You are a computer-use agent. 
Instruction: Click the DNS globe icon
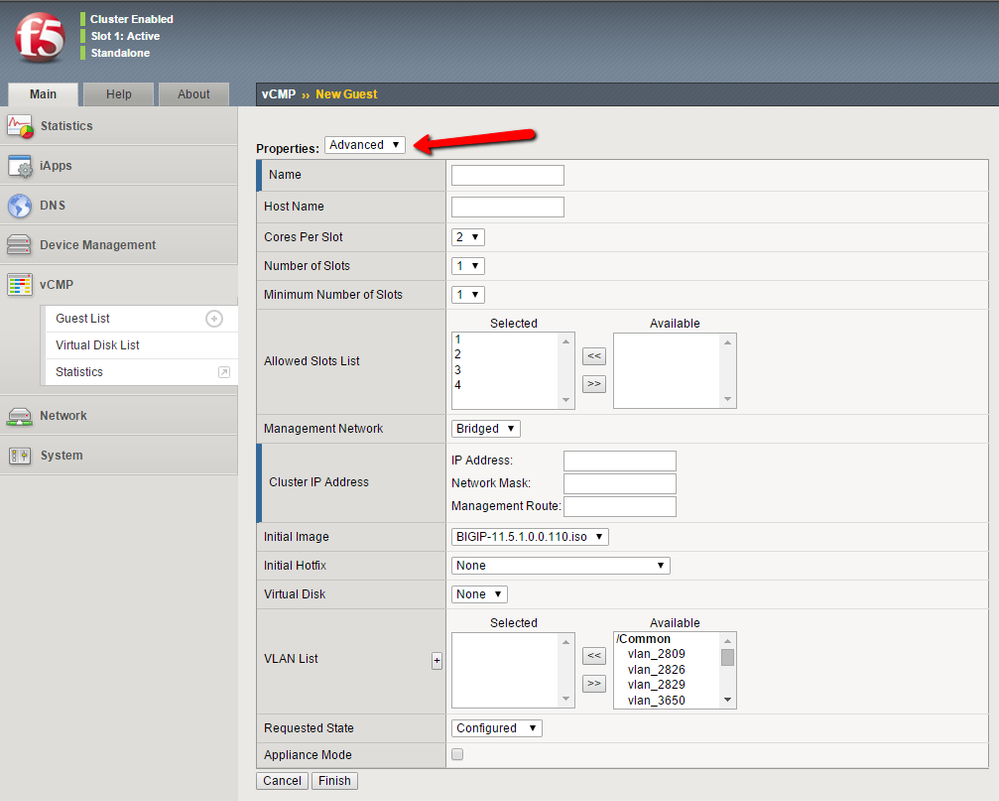point(20,206)
